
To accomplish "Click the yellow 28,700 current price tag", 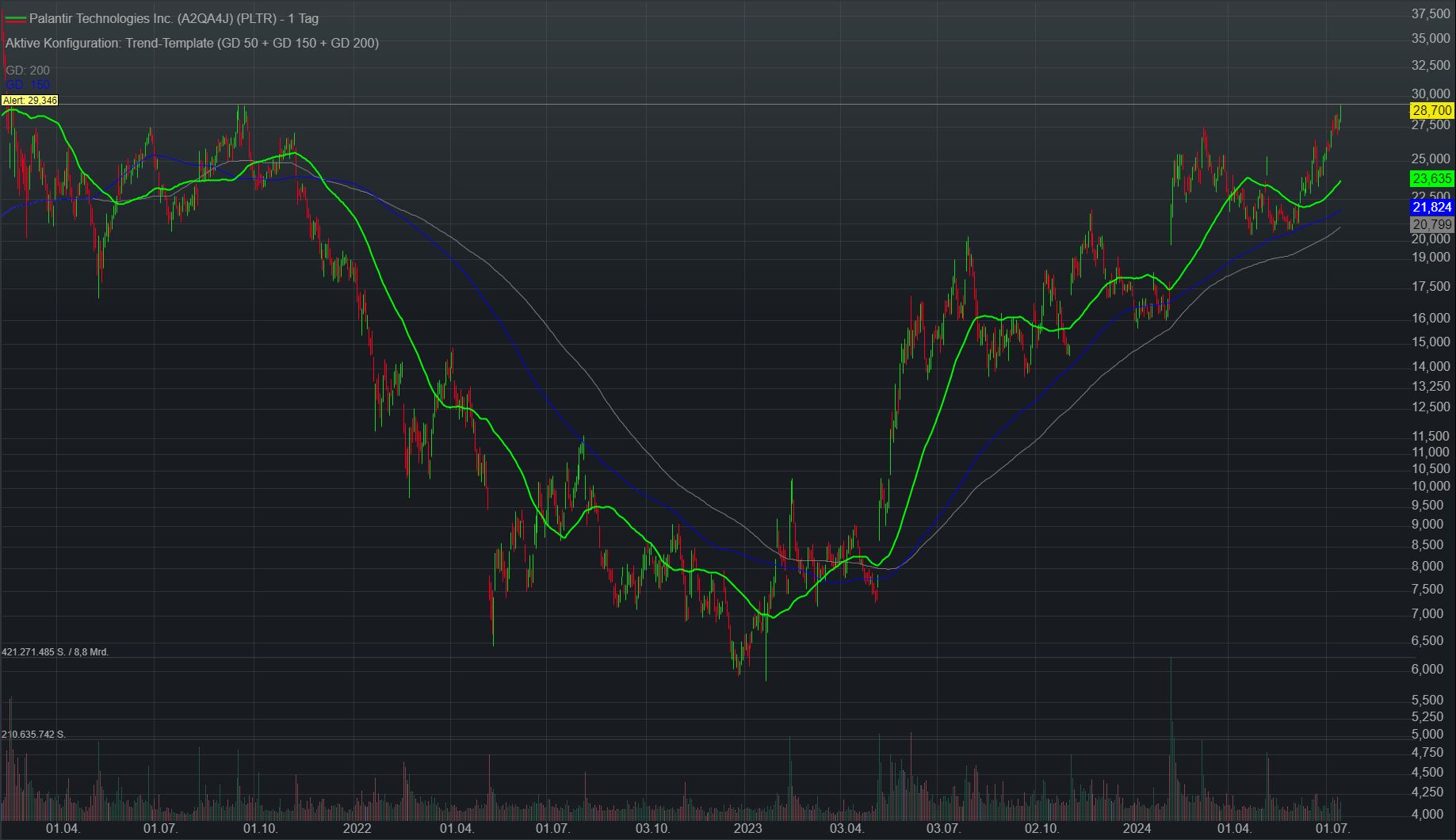I will click(1431, 111).
